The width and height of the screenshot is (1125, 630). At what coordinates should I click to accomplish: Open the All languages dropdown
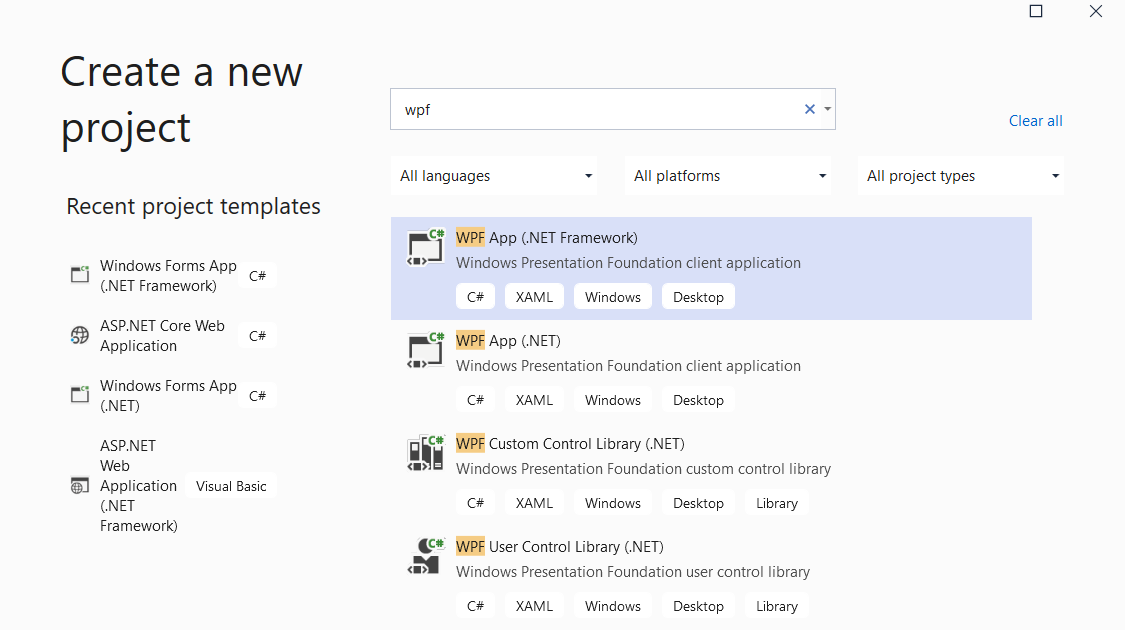[494, 175]
